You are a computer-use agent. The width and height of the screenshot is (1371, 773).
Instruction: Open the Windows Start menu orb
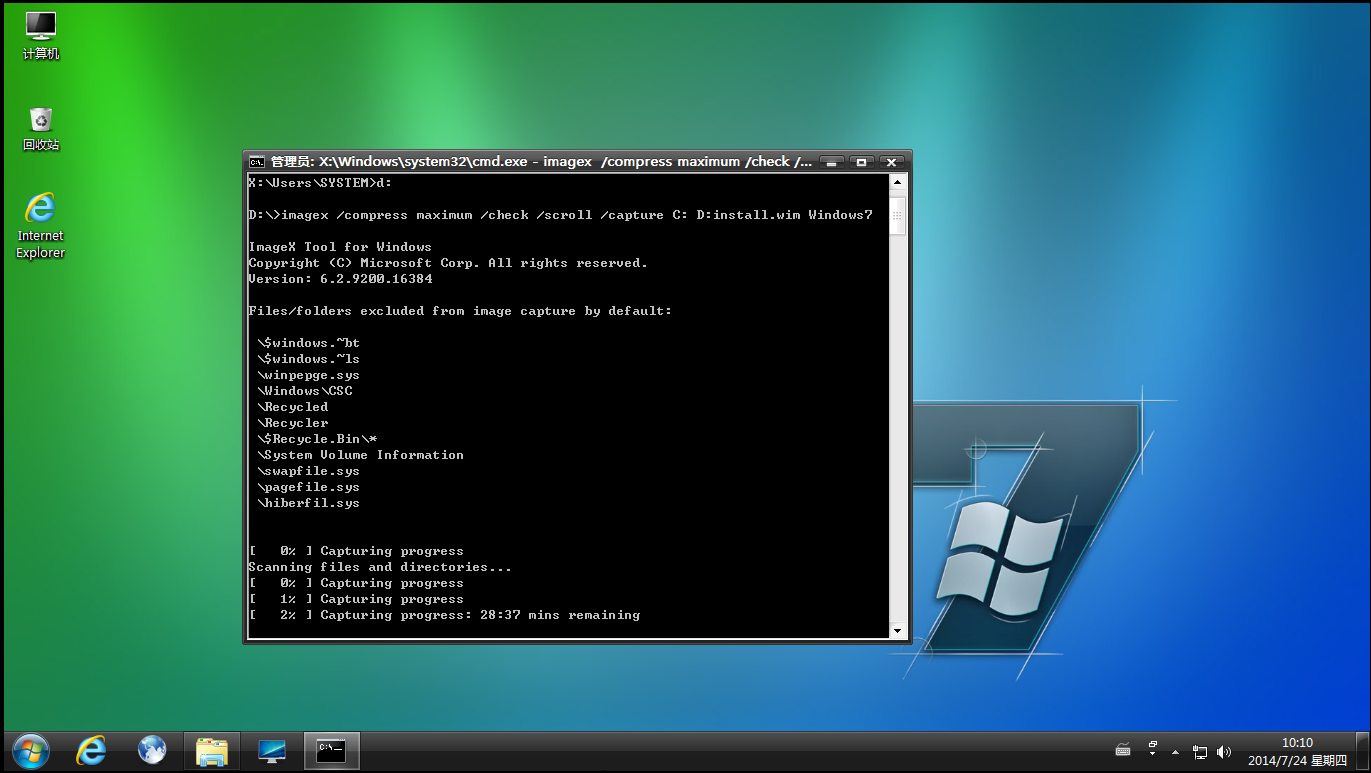point(29,751)
